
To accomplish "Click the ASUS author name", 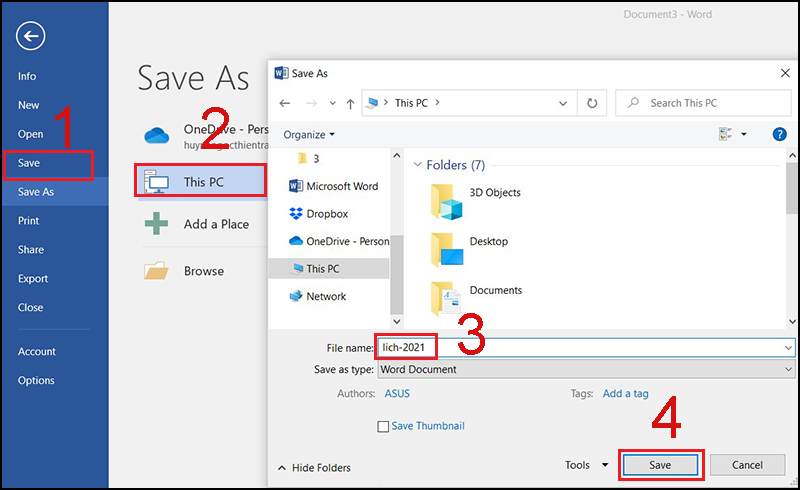I will point(397,394).
